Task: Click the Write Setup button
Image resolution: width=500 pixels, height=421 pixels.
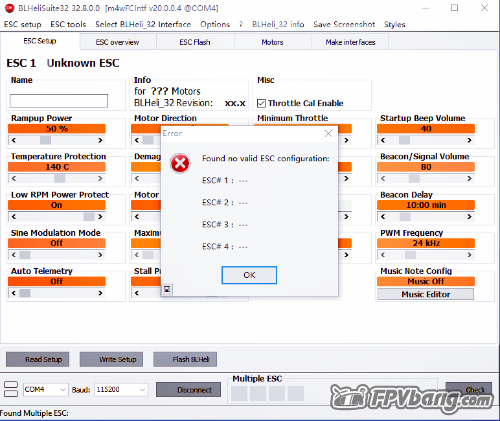Action: [x=111, y=359]
